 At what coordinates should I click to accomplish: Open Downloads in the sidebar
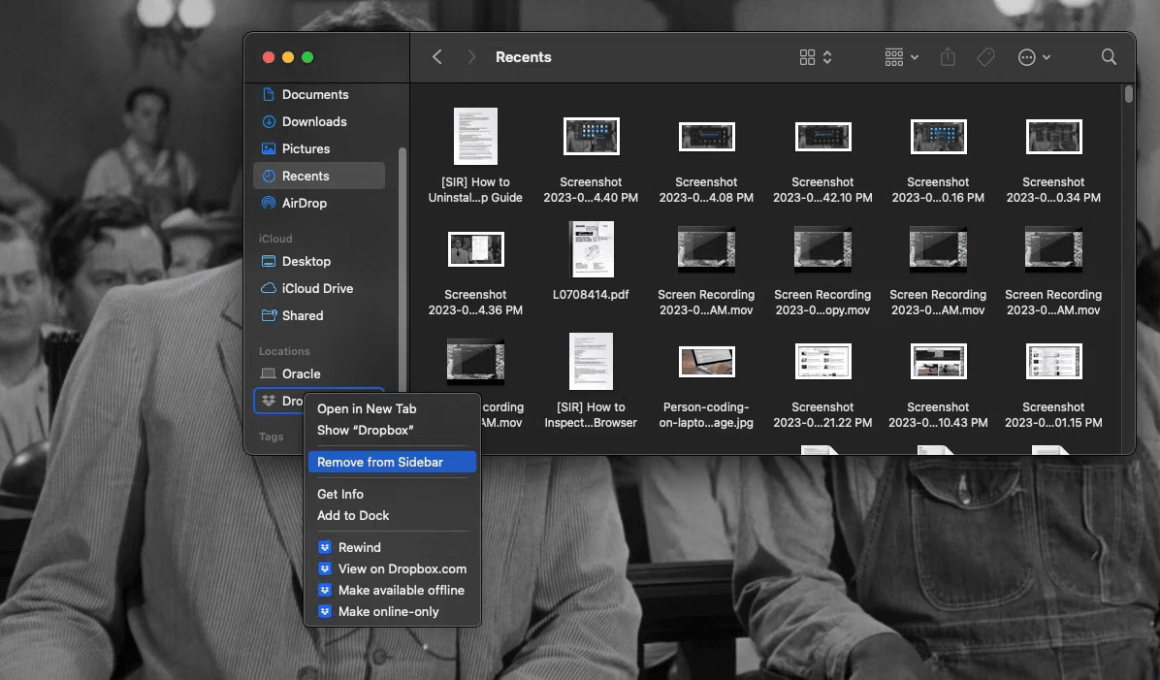[x=319, y=121]
